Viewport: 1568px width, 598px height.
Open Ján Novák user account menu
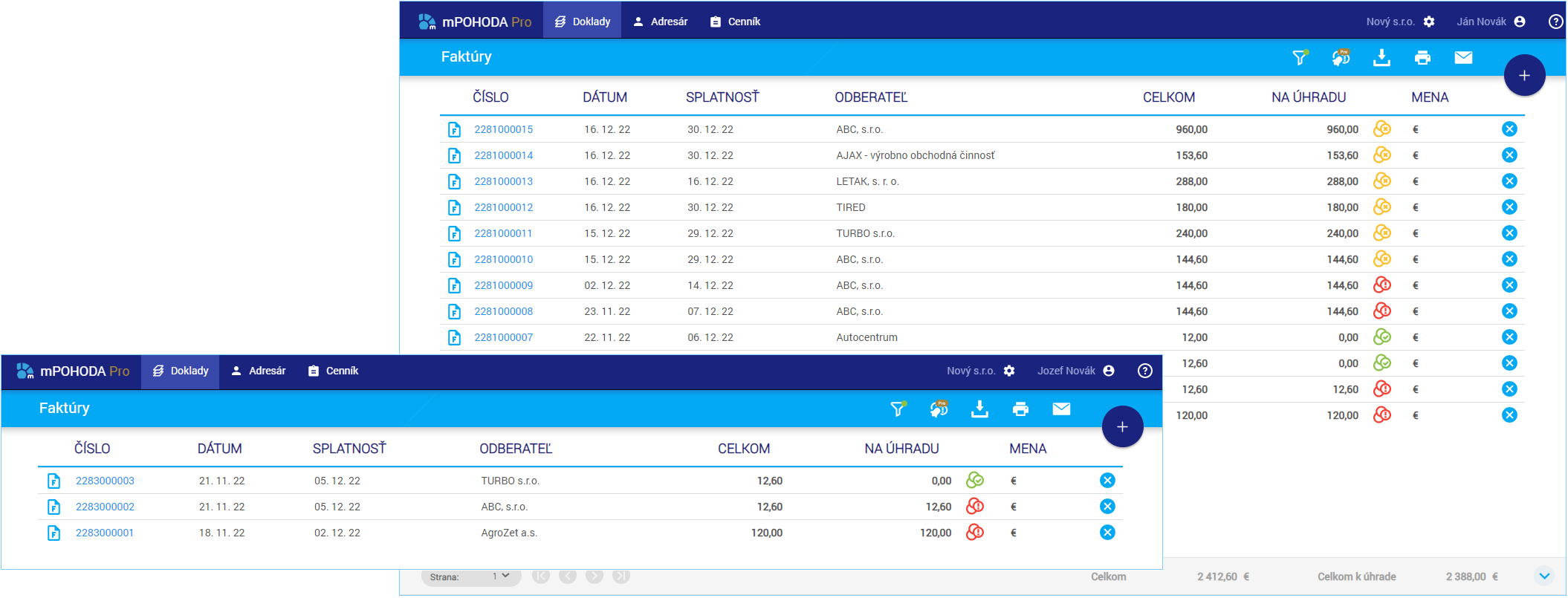click(1491, 22)
